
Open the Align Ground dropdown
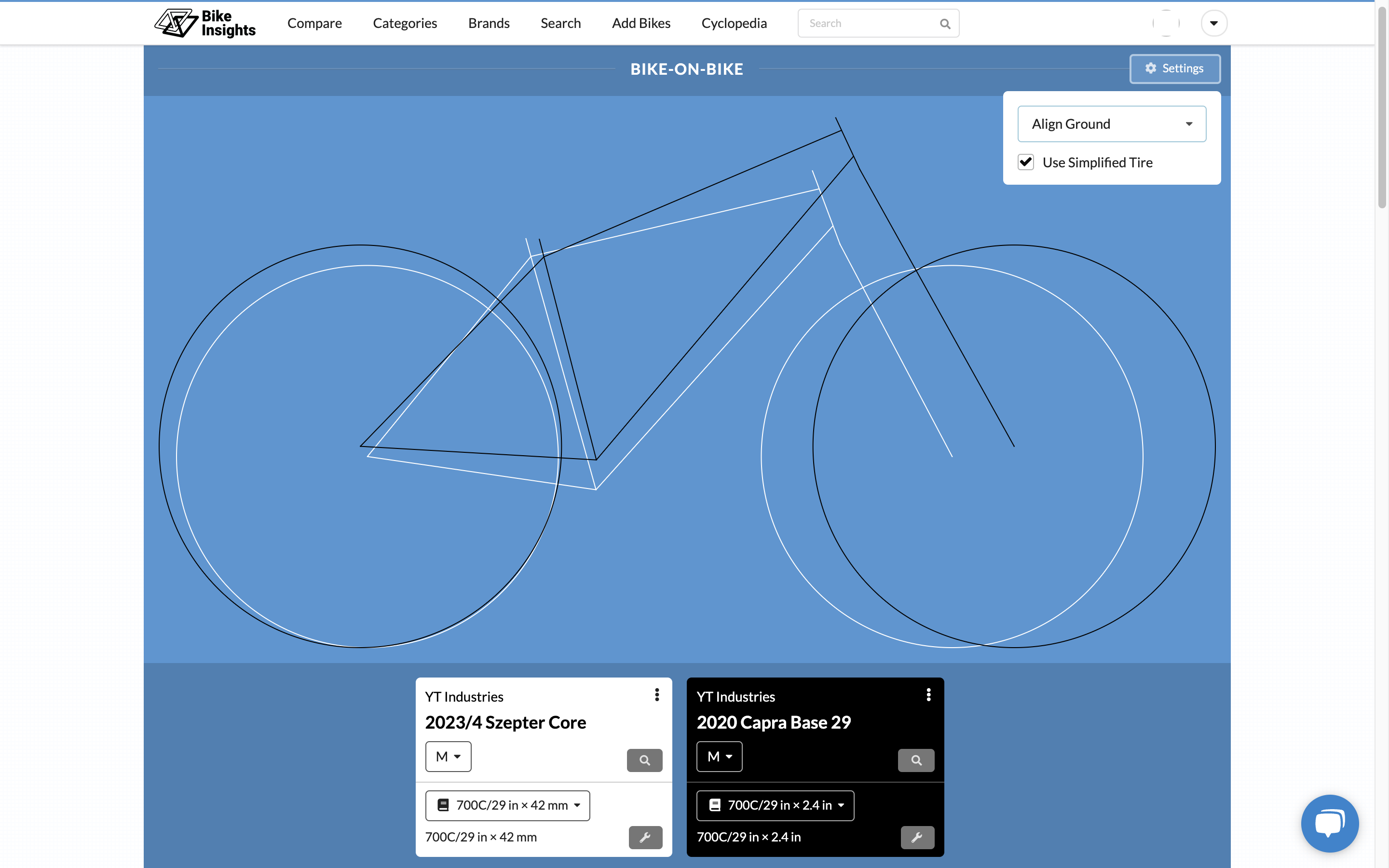(x=1111, y=124)
